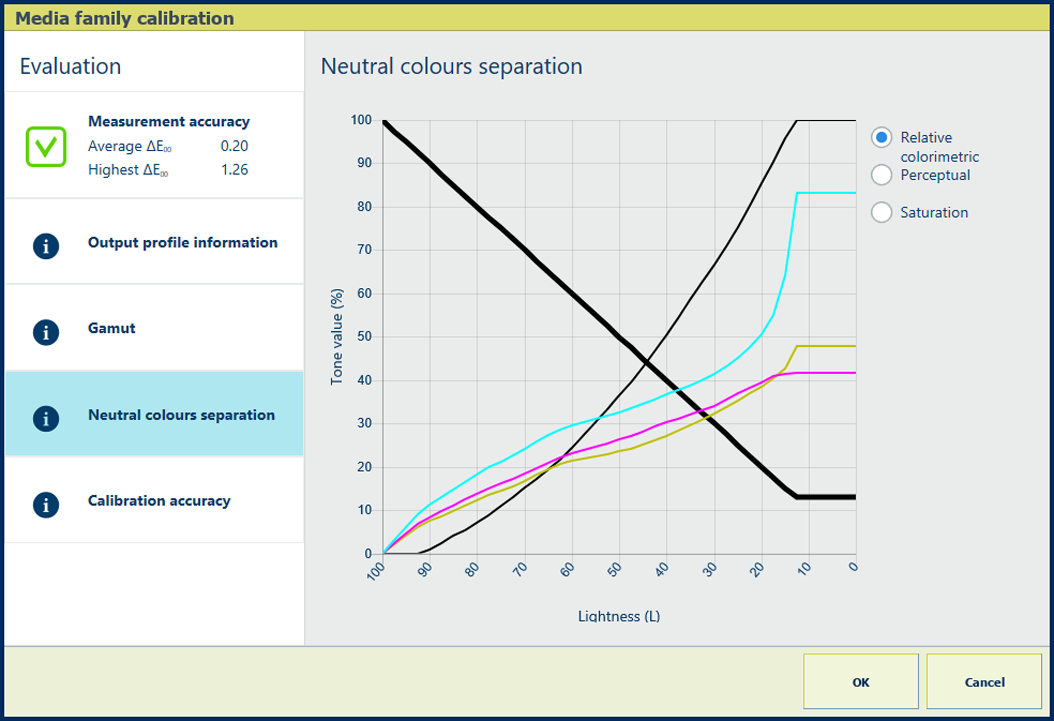This screenshot has height=721, width=1054.
Task: Select the Relative colorimetric radio button
Action: (881, 138)
